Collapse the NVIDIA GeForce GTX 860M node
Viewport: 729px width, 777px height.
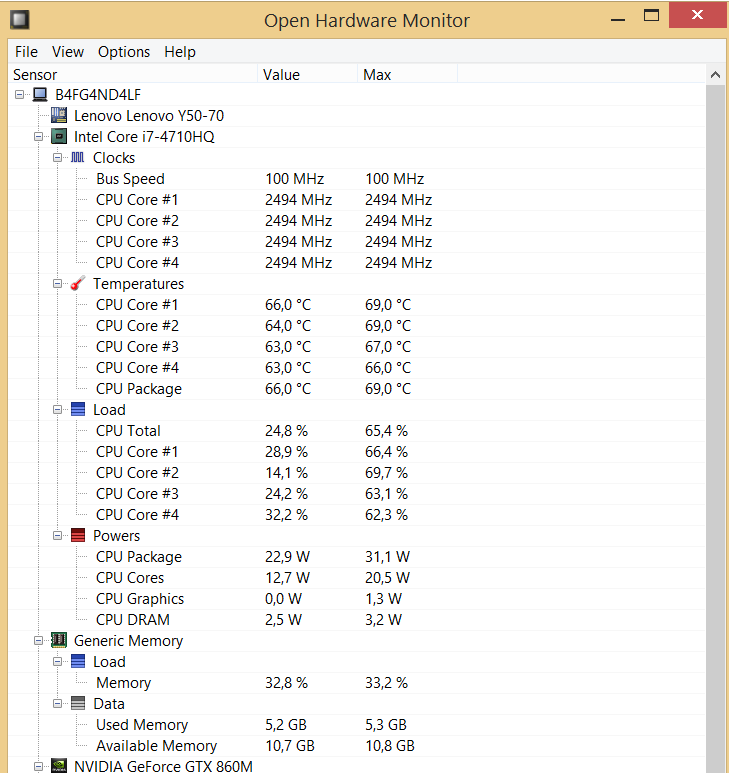[38, 766]
